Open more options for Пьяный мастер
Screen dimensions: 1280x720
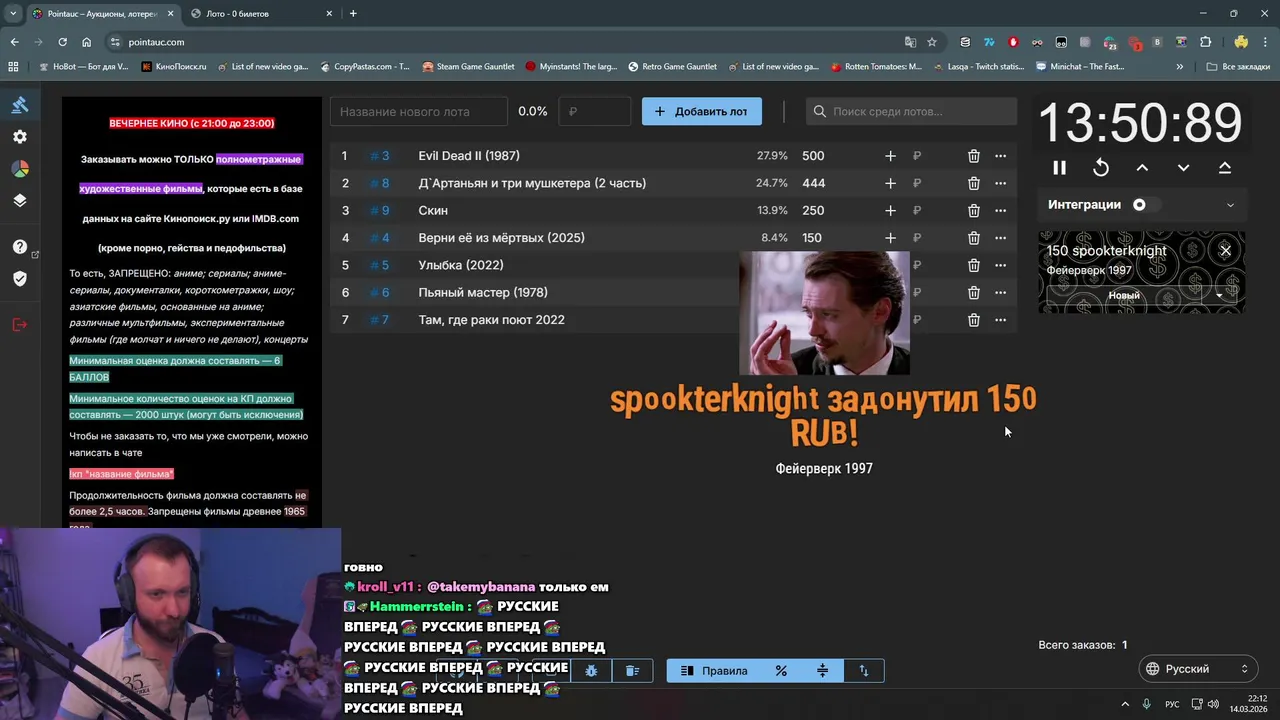point(1000,292)
